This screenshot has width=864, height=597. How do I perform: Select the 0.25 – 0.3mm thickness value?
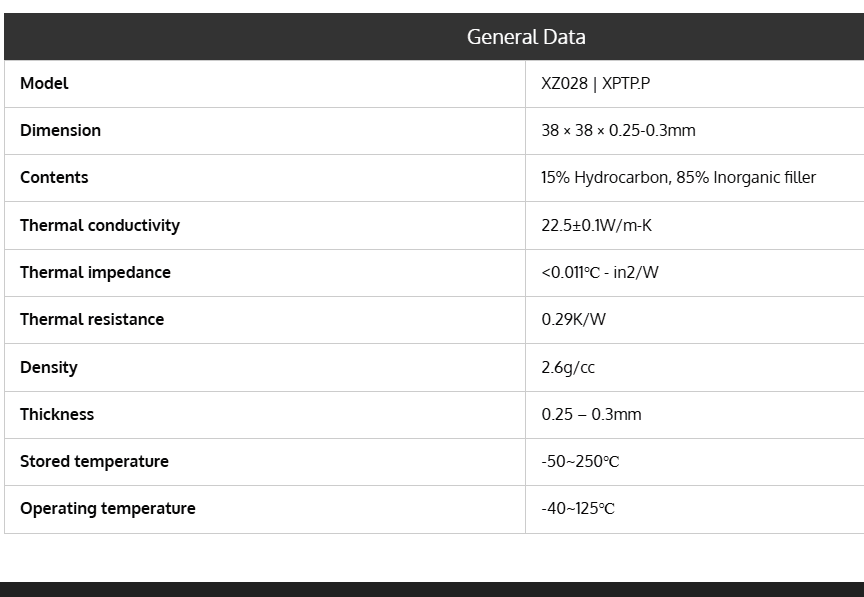pos(591,415)
